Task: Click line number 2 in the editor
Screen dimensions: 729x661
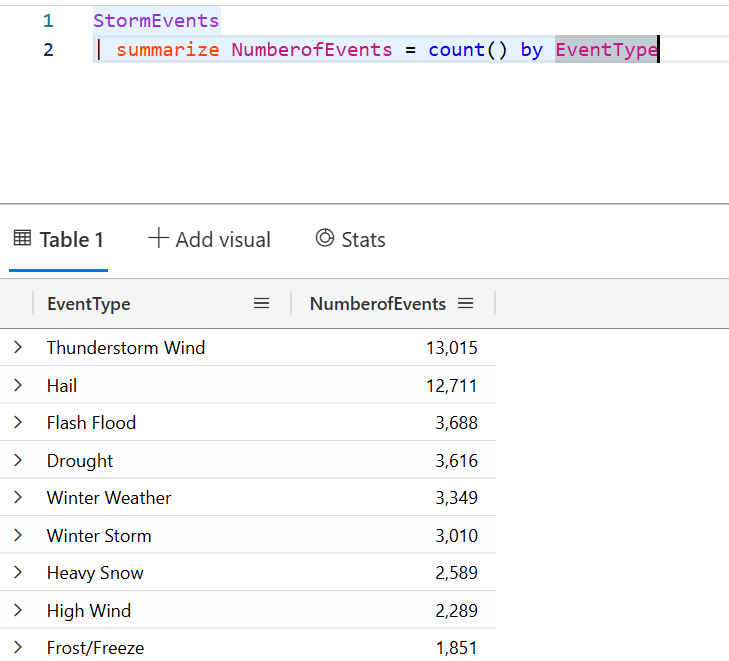Action: click(48, 50)
